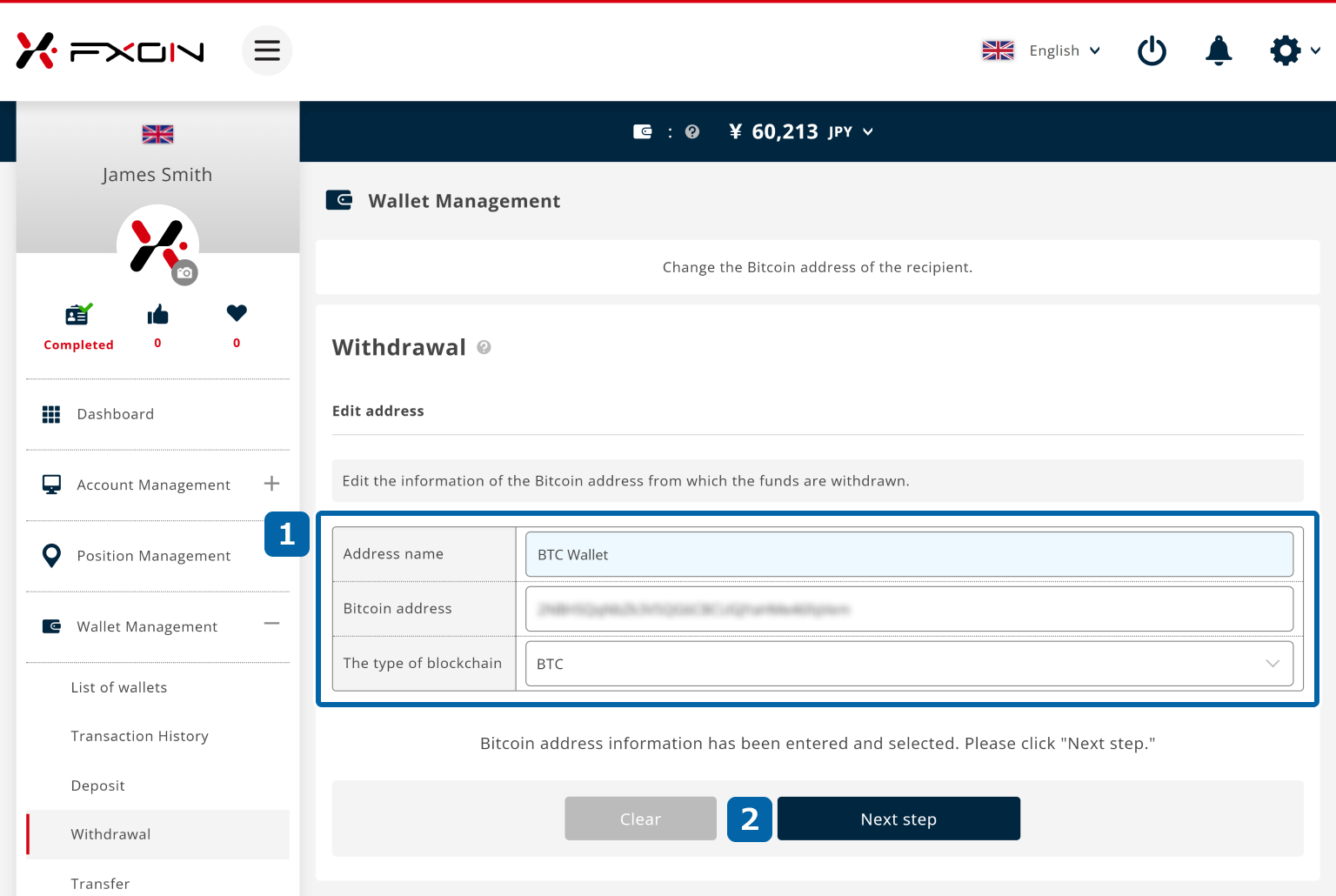The height and width of the screenshot is (896, 1336).
Task: Select Withdrawal in the sidebar
Action: coord(157,834)
